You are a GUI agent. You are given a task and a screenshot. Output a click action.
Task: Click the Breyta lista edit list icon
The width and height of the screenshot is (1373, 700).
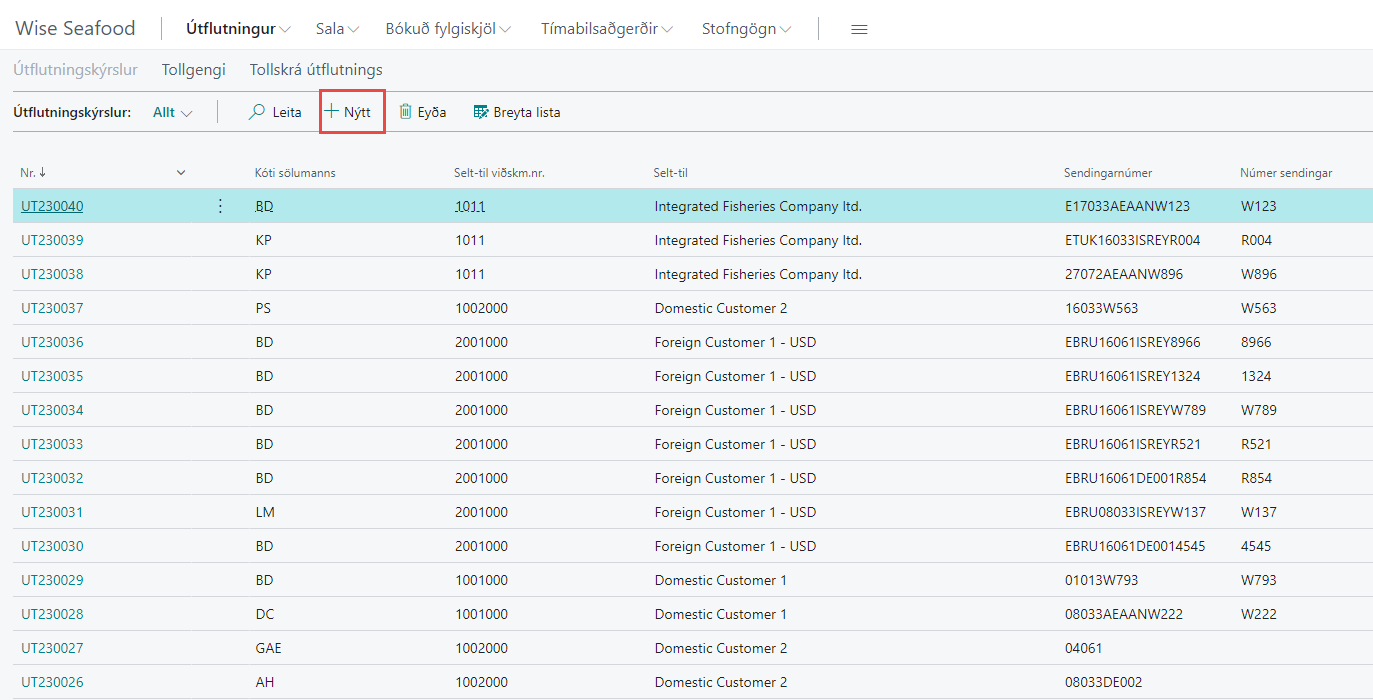[x=481, y=112]
